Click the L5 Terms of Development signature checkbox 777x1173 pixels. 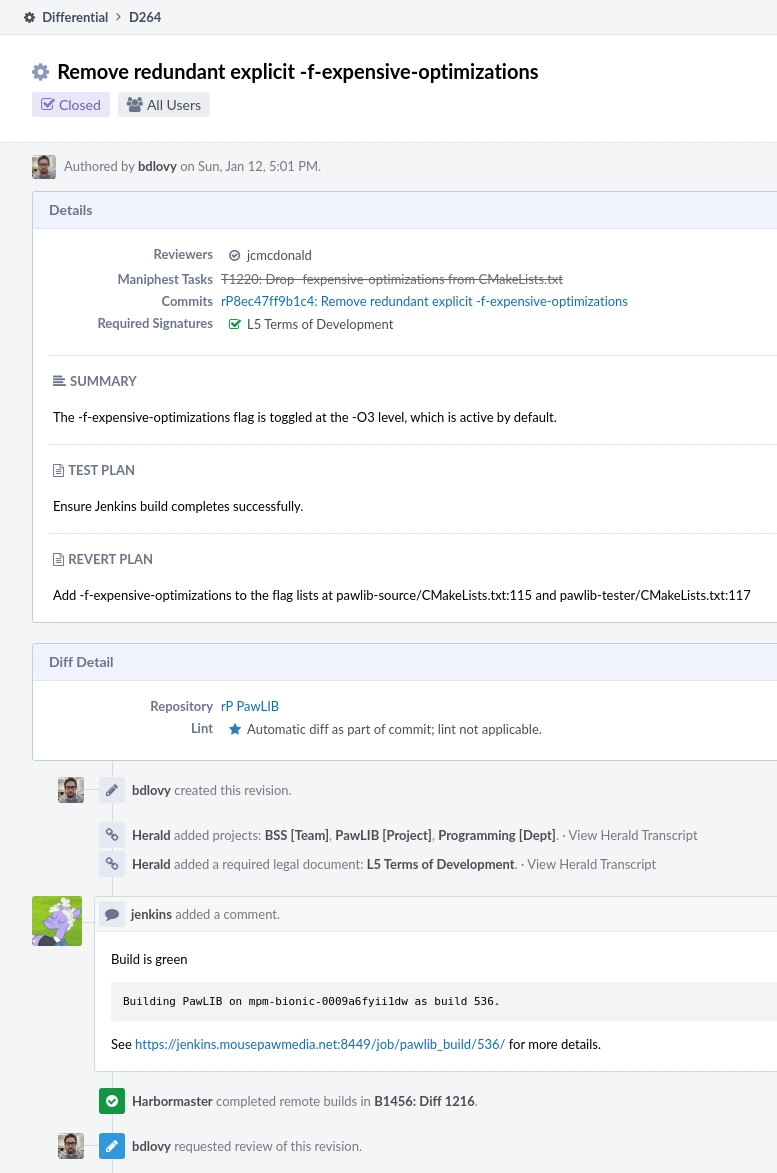[235, 324]
